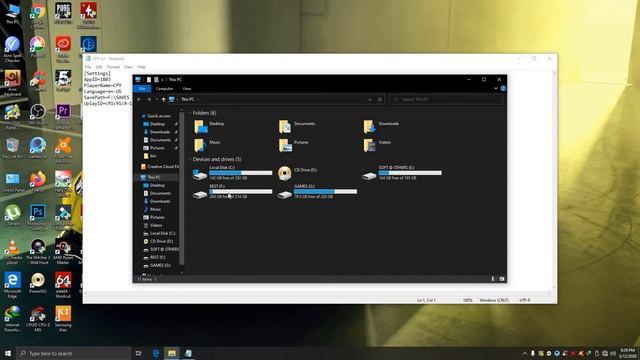Open Samsung Kies desktop shortcut
The height and width of the screenshot is (360, 640).
(x=63, y=318)
